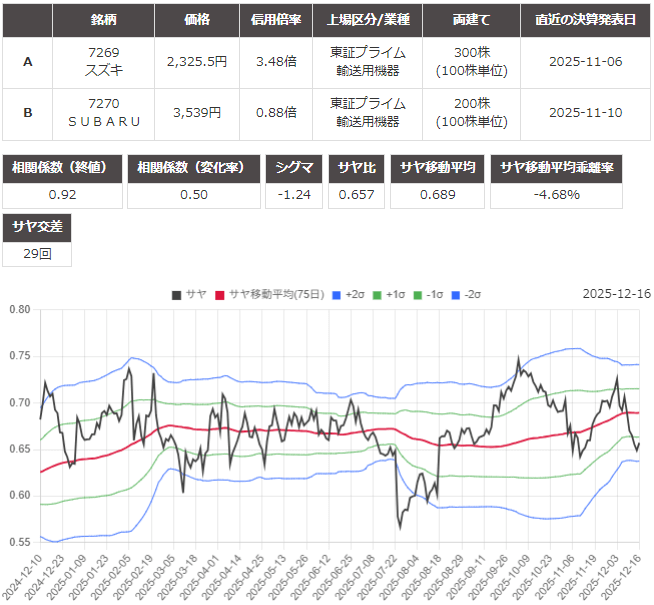
Task: Click the 信用倍率 column header
Action: (275, 20)
